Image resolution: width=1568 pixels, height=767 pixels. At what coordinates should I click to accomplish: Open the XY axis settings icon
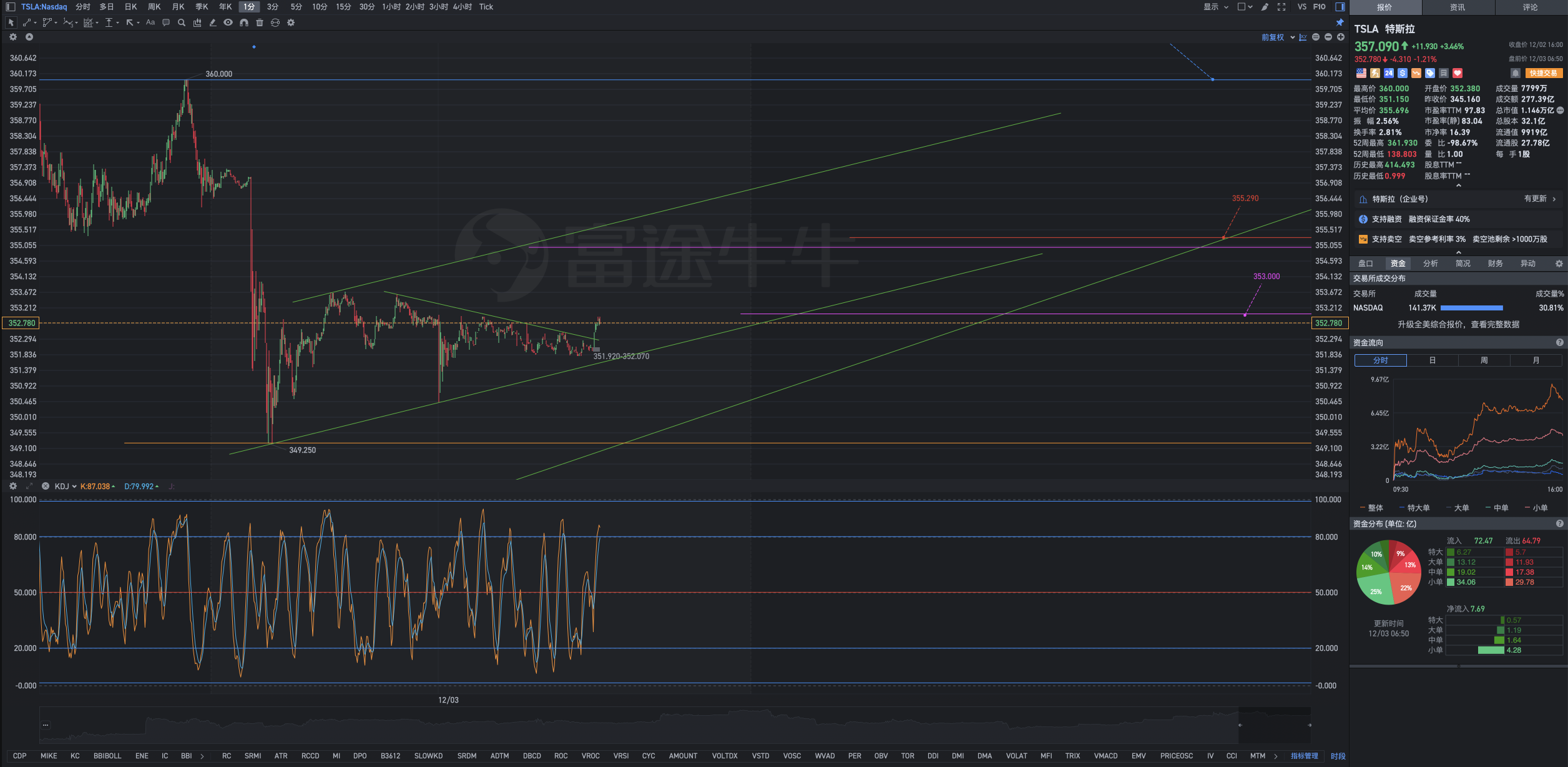coord(1303,37)
